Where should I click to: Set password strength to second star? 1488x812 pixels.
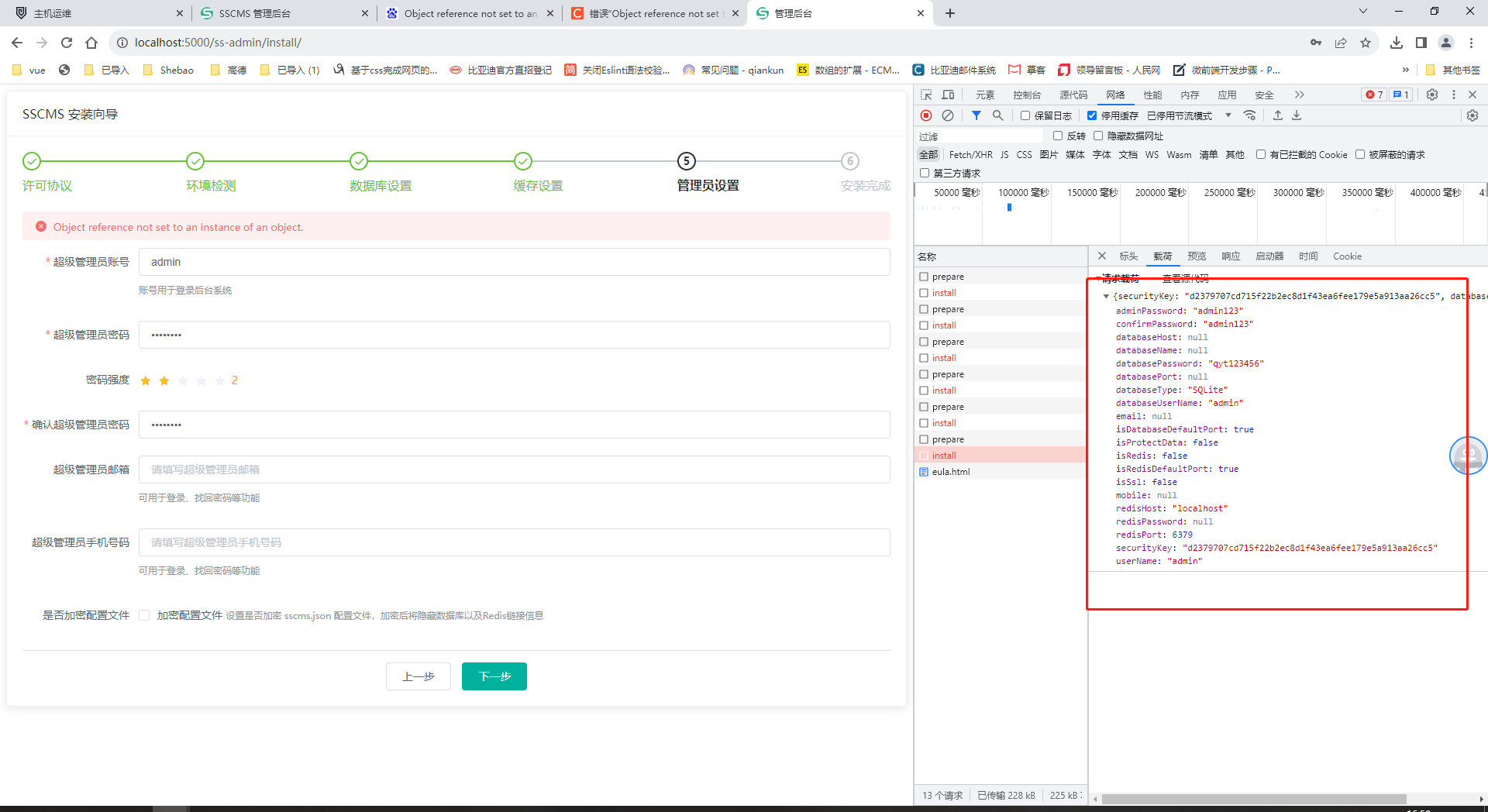click(x=164, y=380)
